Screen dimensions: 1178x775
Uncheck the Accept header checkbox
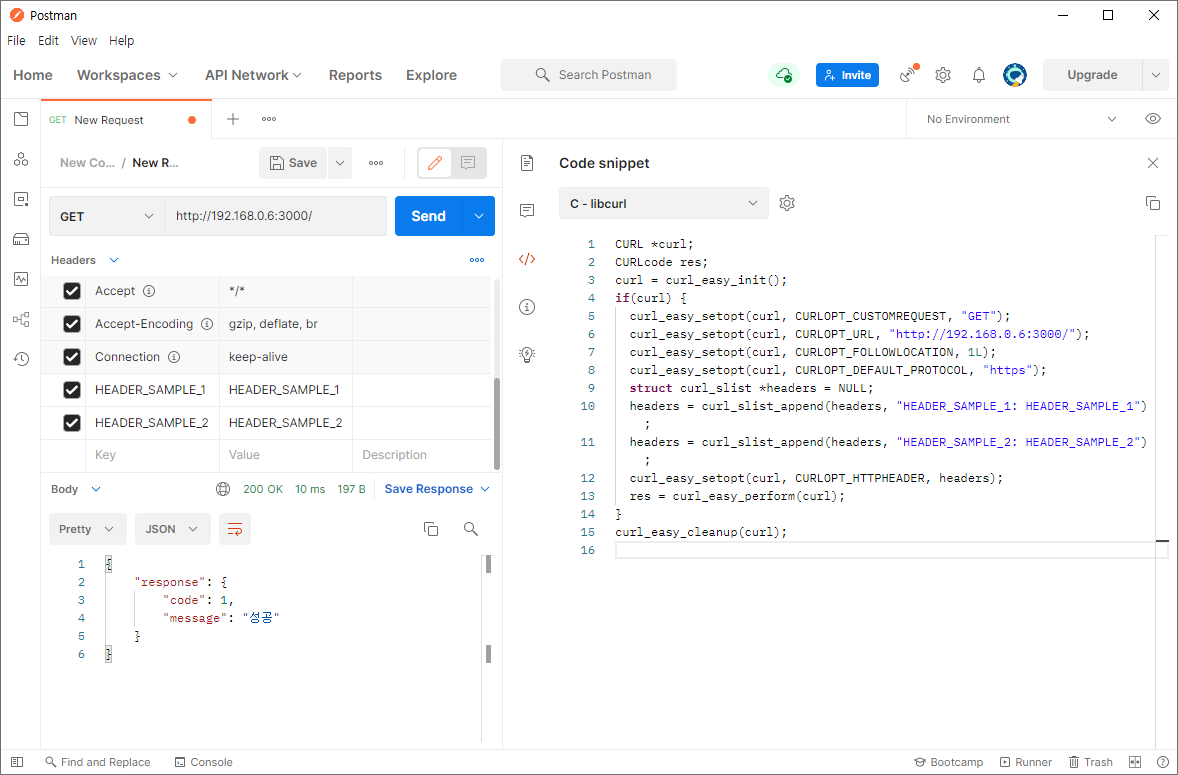[x=71, y=291]
